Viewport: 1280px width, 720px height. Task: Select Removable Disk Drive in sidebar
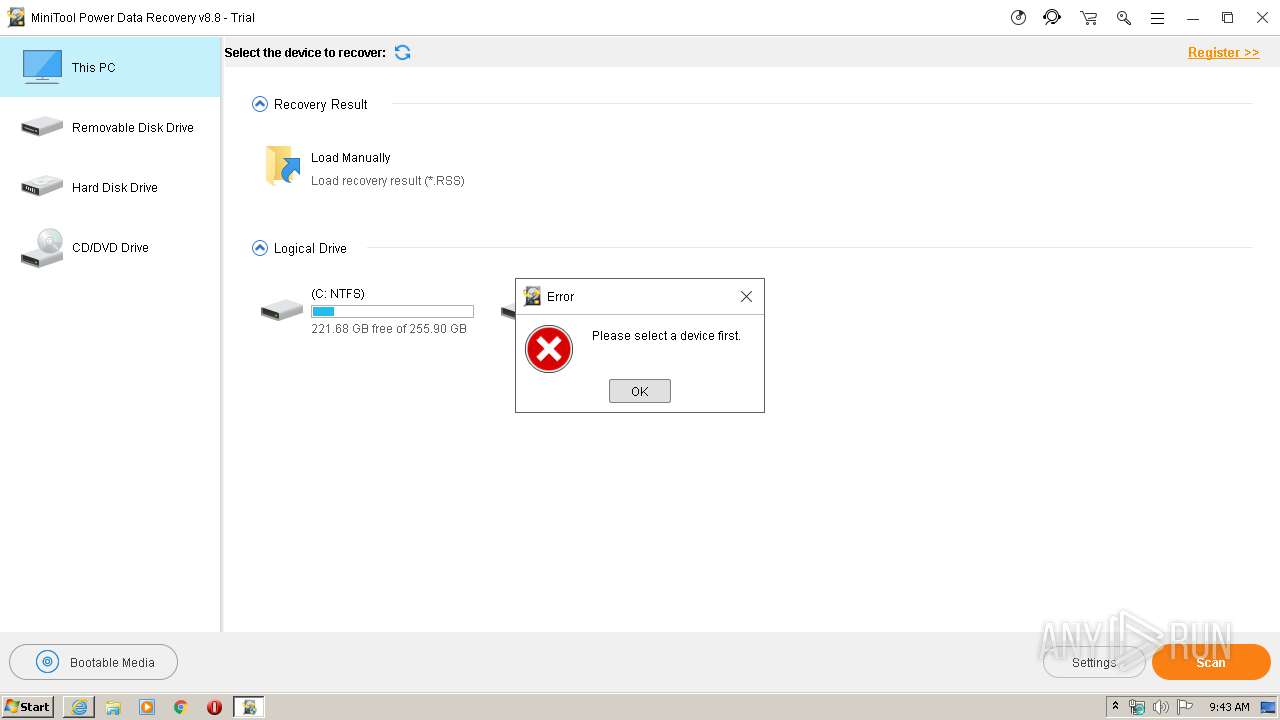[x=110, y=127]
